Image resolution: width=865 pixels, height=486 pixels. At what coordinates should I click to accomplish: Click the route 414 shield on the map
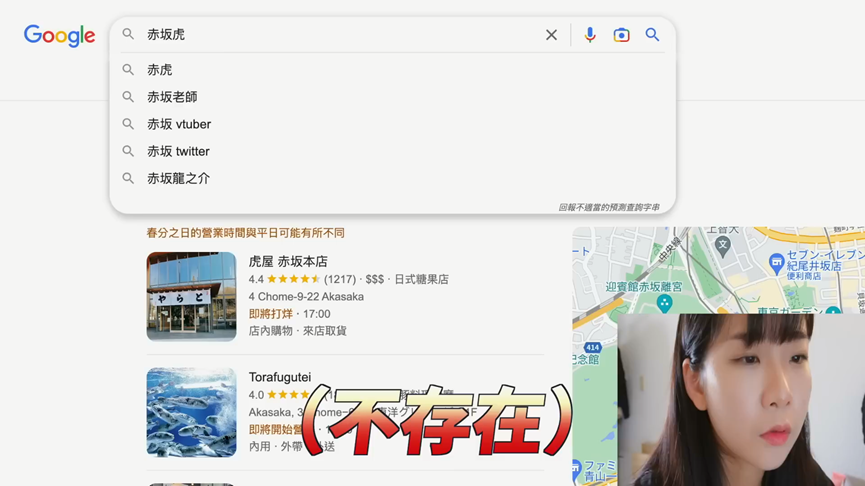coord(592,348)
